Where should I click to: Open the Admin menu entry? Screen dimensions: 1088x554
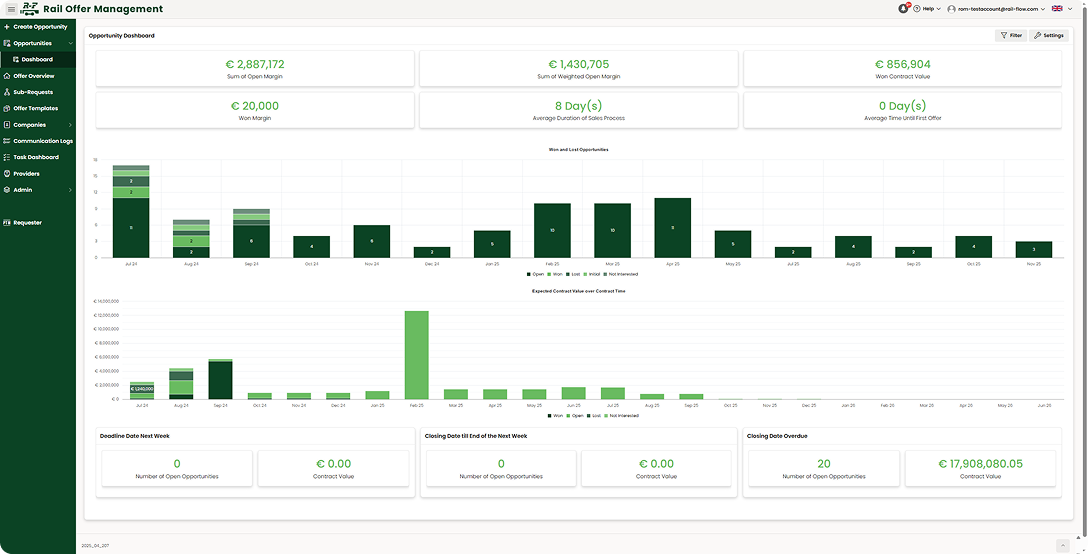(37, 190)
